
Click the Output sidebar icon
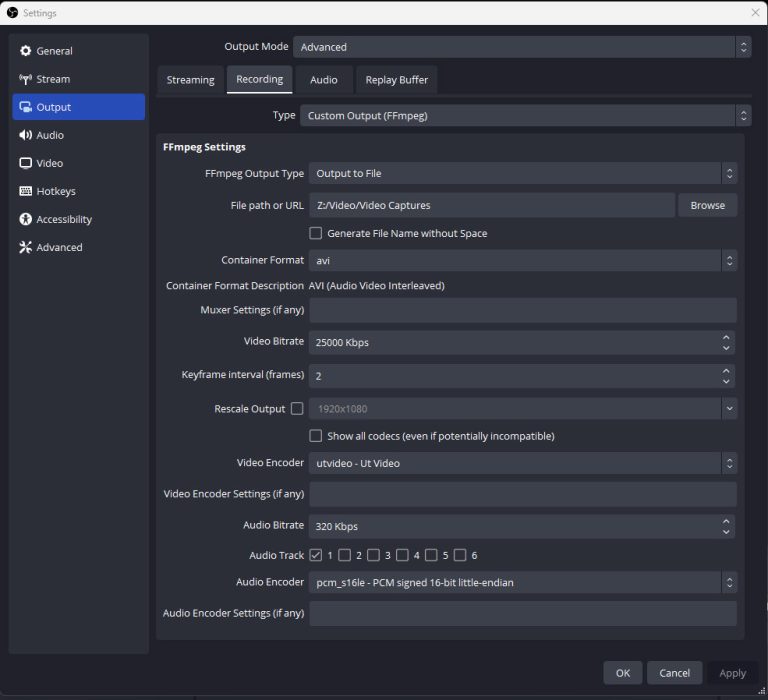tap(26, 107)
